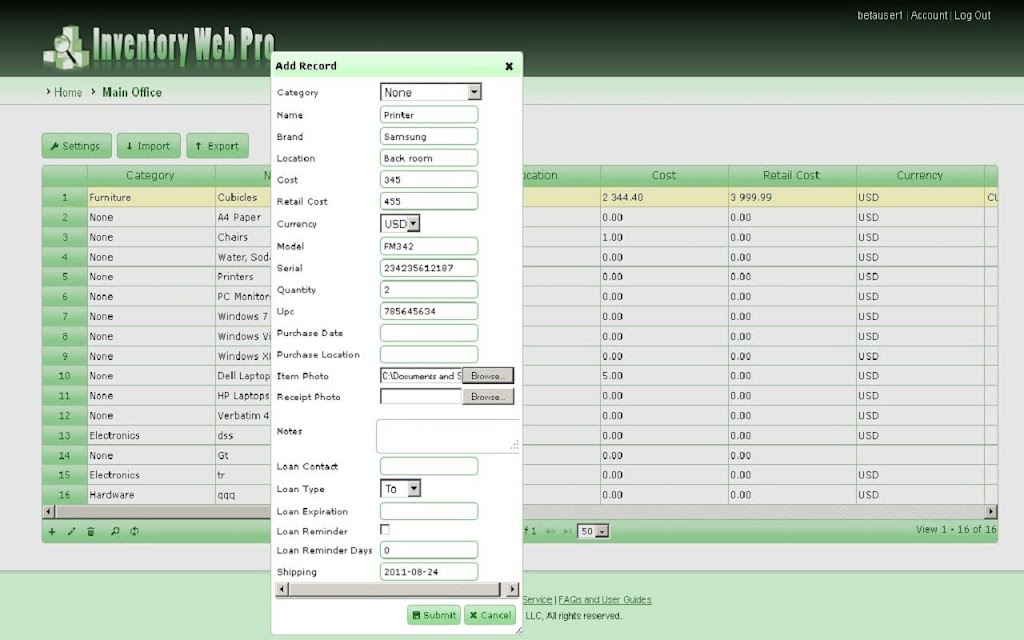This screenshot has width=1024, height=640.
Task: Open the rows-per-page dropdown showing 50
Action: [593, 532]
